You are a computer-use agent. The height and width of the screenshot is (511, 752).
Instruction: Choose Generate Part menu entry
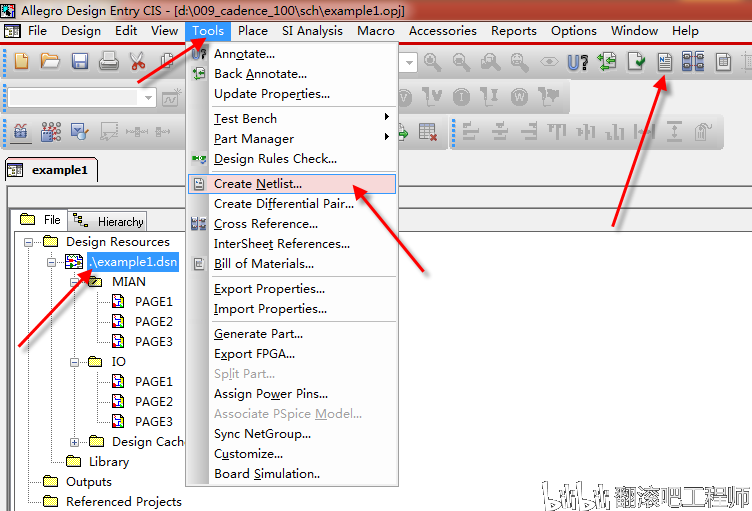(293, 334)
